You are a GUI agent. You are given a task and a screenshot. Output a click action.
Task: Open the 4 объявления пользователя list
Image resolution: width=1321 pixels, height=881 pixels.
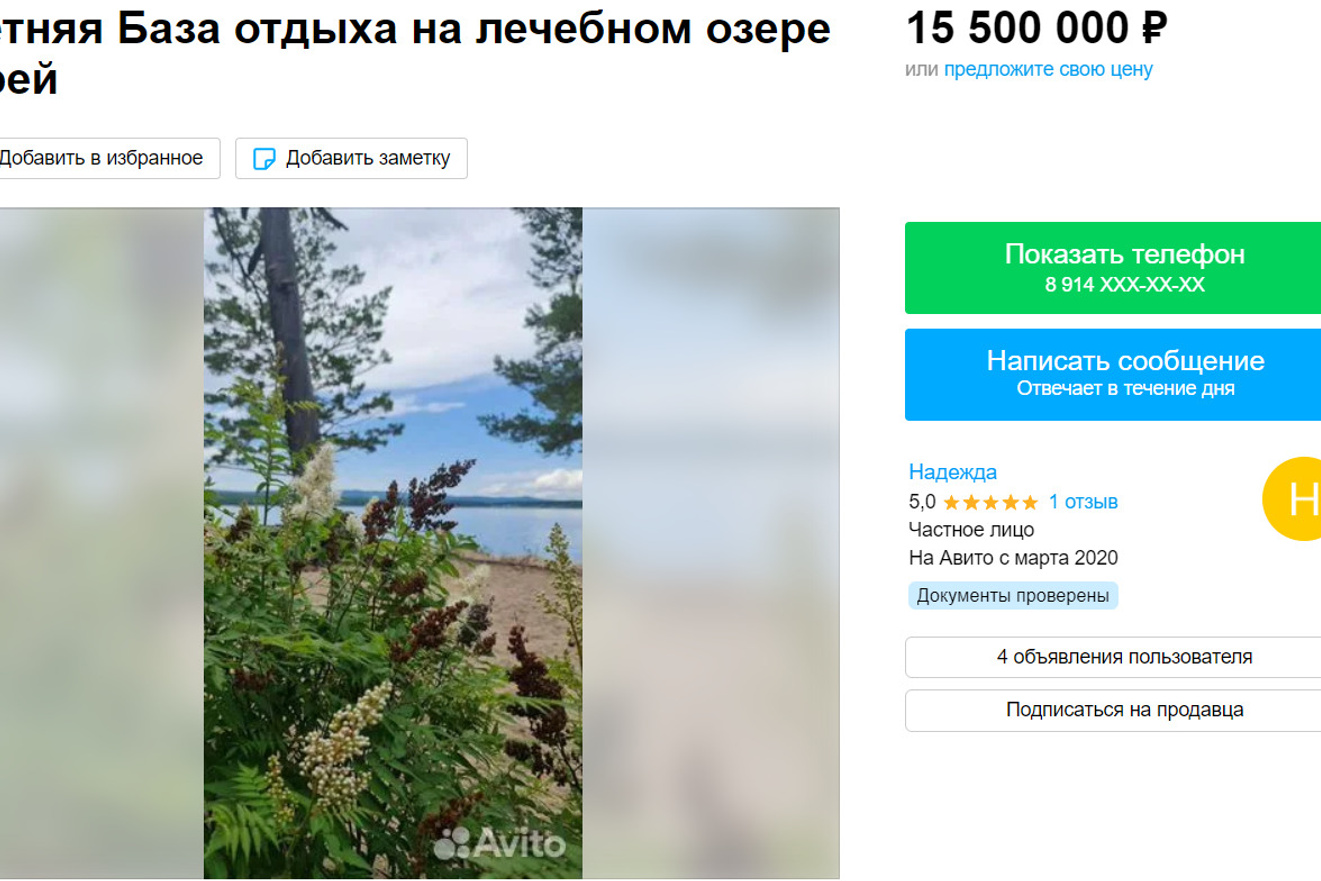pyautogui.click(x=1124, y=657)
